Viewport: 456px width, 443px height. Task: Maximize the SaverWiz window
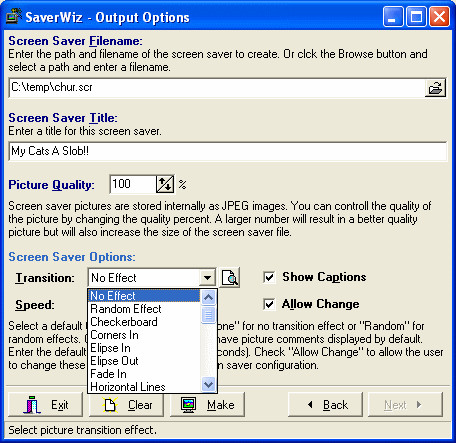416,17
